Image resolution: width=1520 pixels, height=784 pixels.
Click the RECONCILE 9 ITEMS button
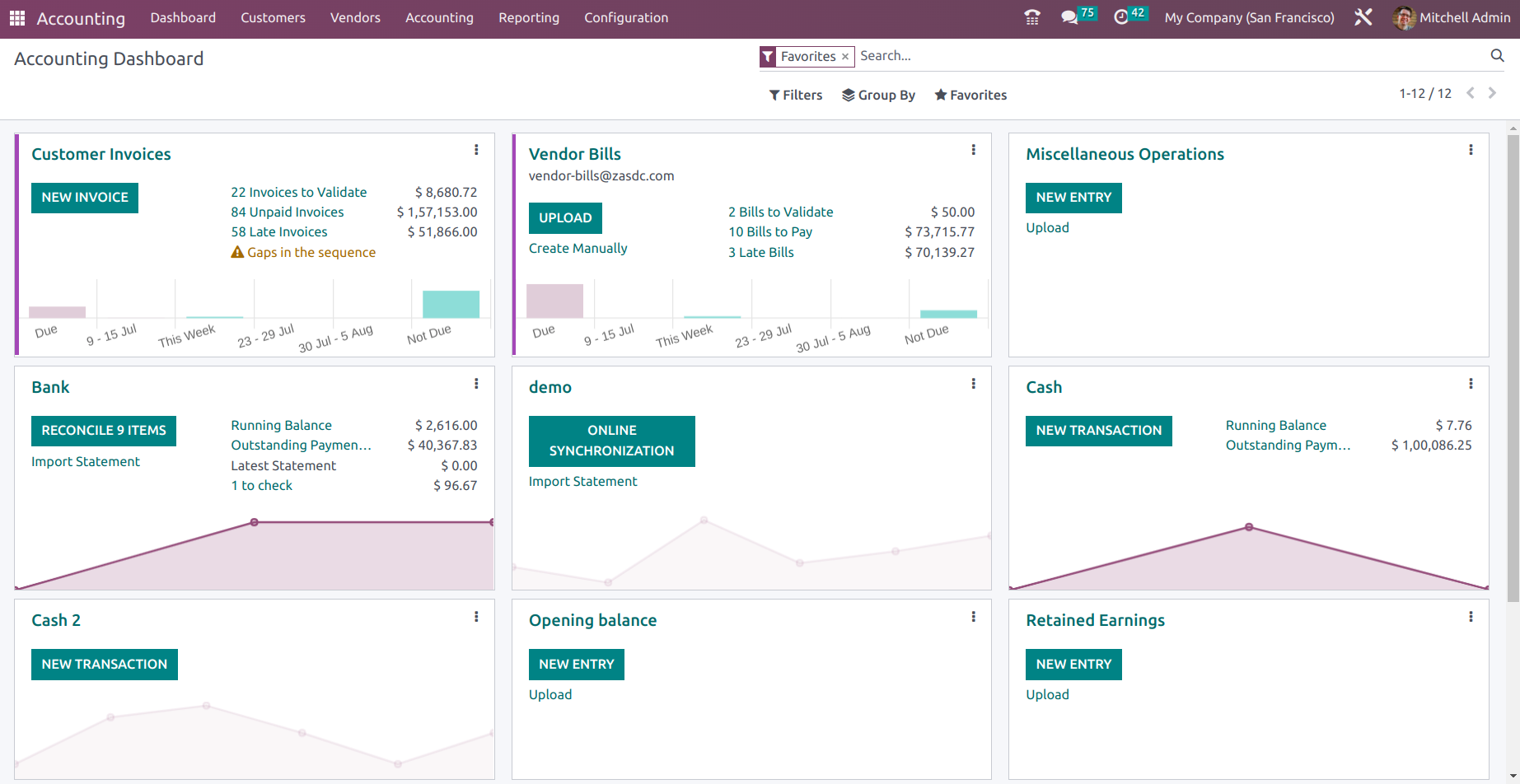(x=103, y=430)
